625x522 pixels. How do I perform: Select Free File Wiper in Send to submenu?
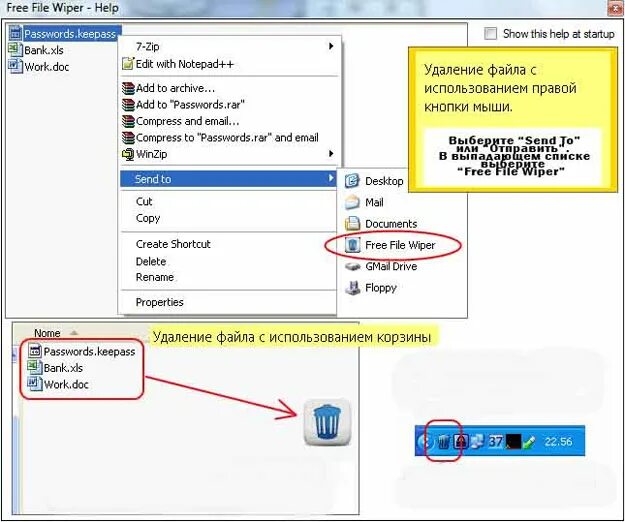(400, 245)
